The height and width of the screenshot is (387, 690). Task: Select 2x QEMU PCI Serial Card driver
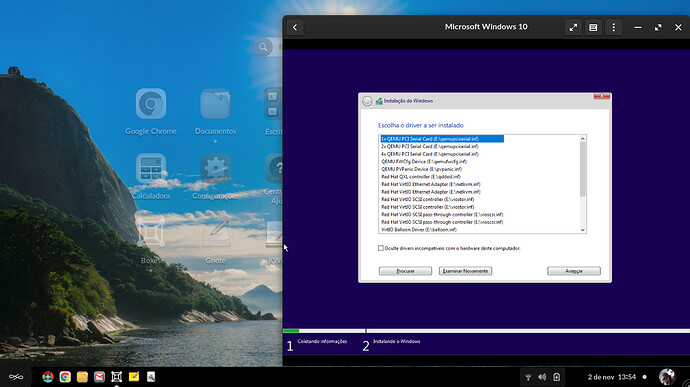pos(430,146)
